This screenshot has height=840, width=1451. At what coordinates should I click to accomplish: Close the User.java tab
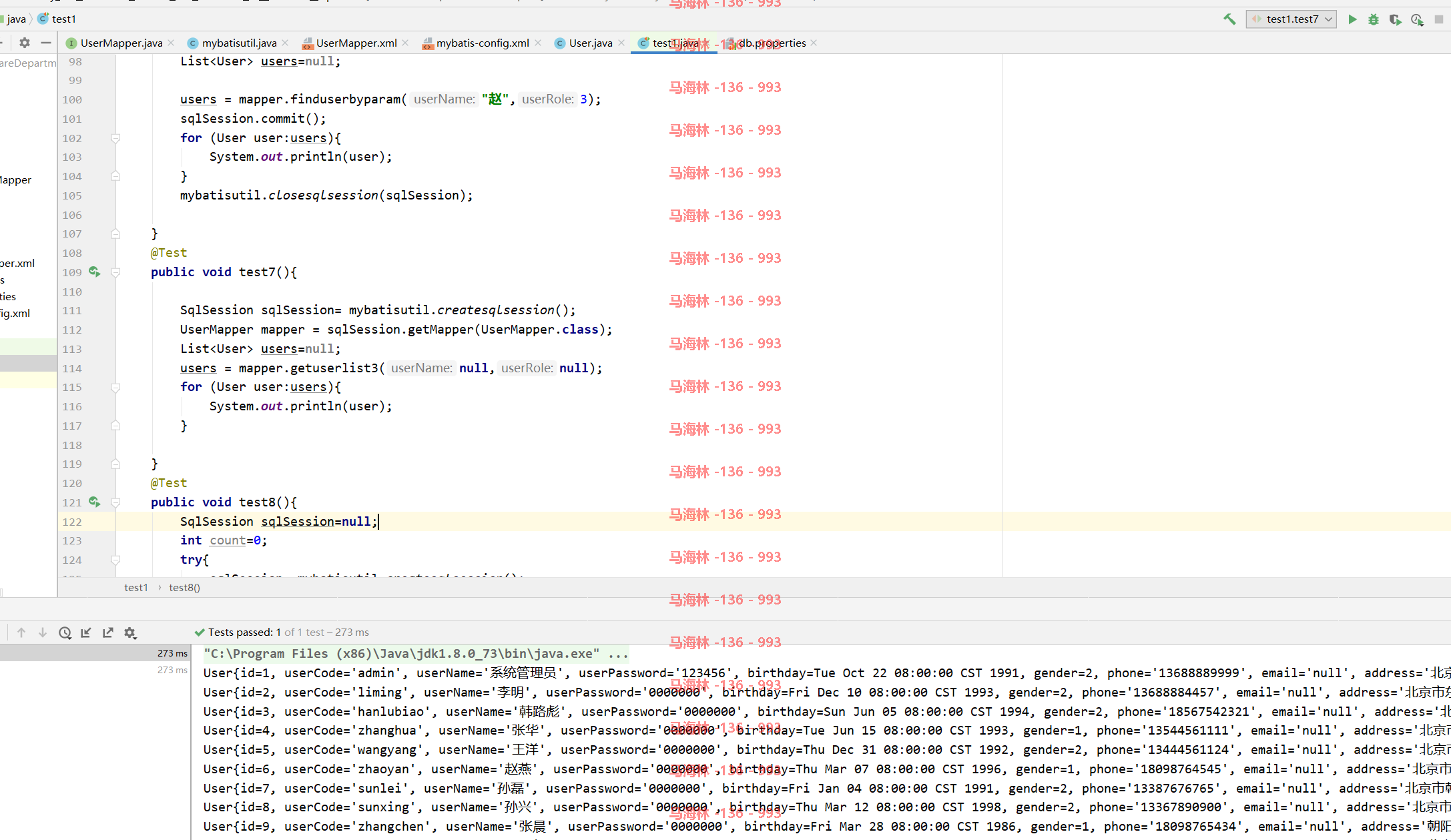coord(621,43)
